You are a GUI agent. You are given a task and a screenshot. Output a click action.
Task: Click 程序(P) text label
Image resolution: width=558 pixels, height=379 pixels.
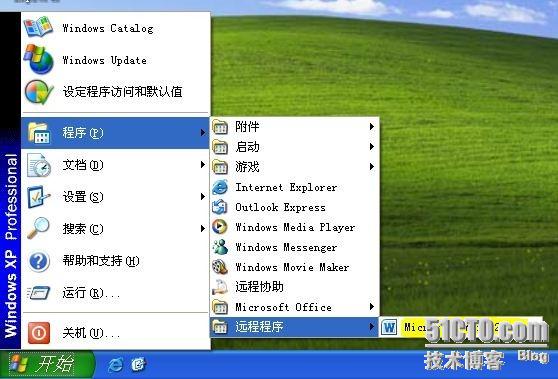click(x=83, y=133)
